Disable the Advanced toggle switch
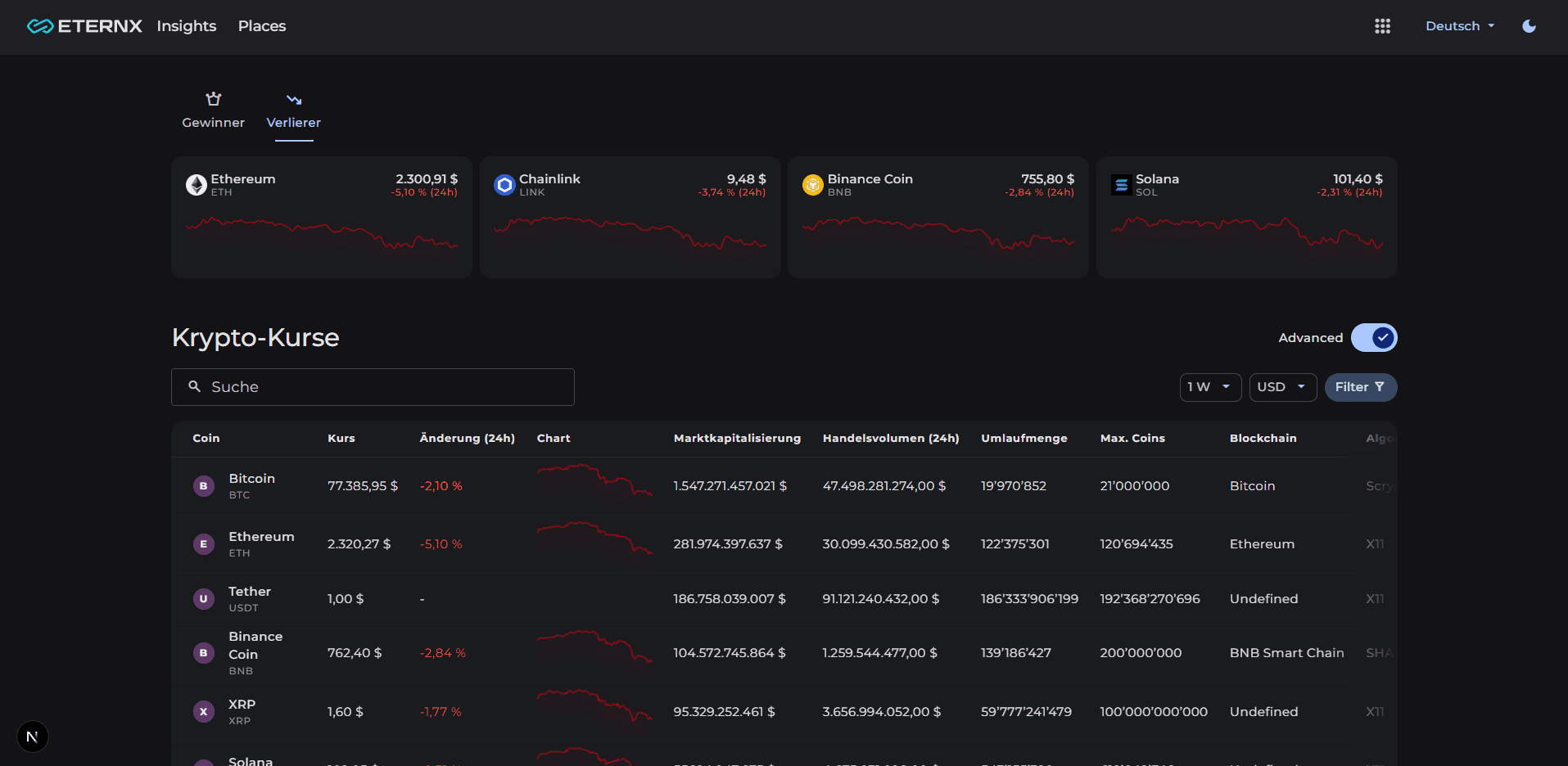This screenshot has height=766, width=1568. point(1373,338)
